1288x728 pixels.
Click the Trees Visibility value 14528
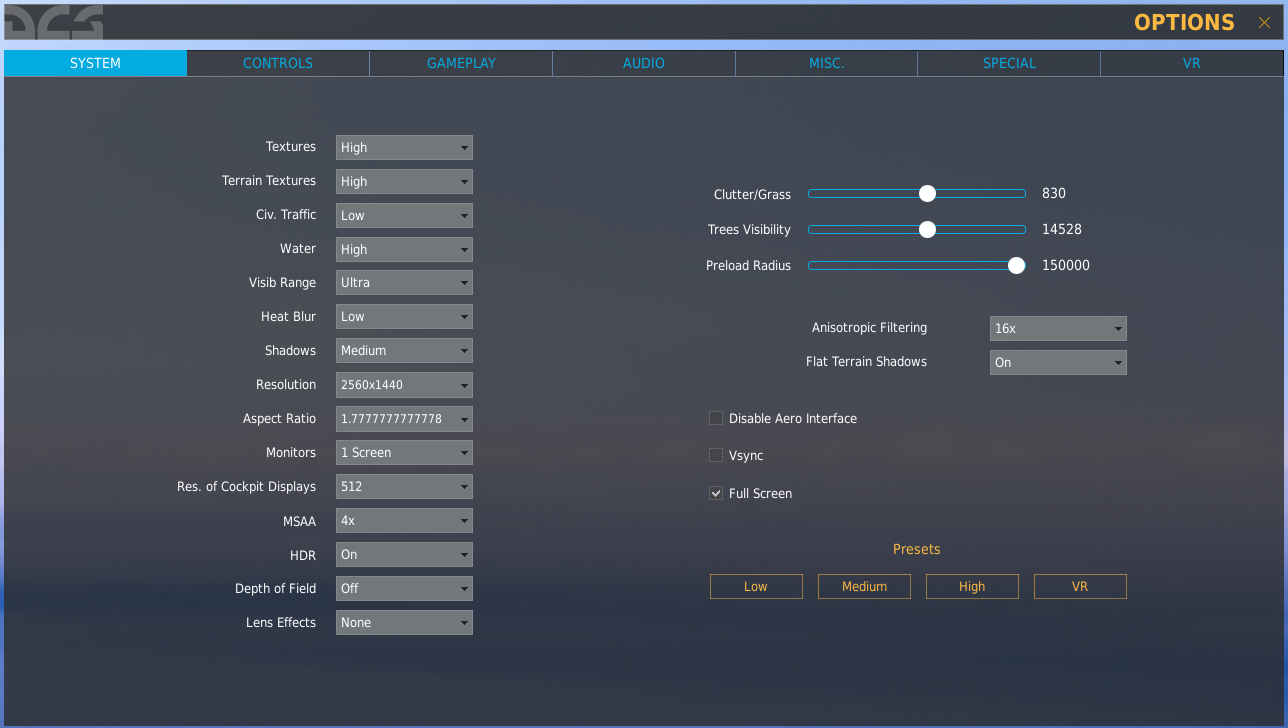tap(1062, 230)
